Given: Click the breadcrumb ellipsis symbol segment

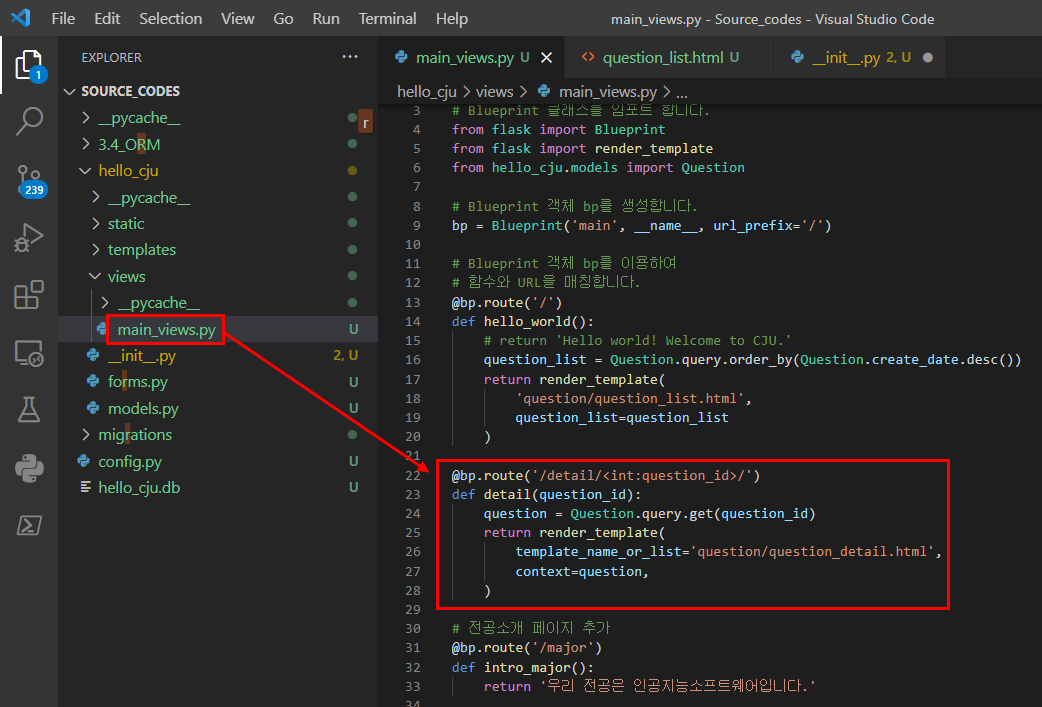Looking at the screenshot, I should point(682,92).
